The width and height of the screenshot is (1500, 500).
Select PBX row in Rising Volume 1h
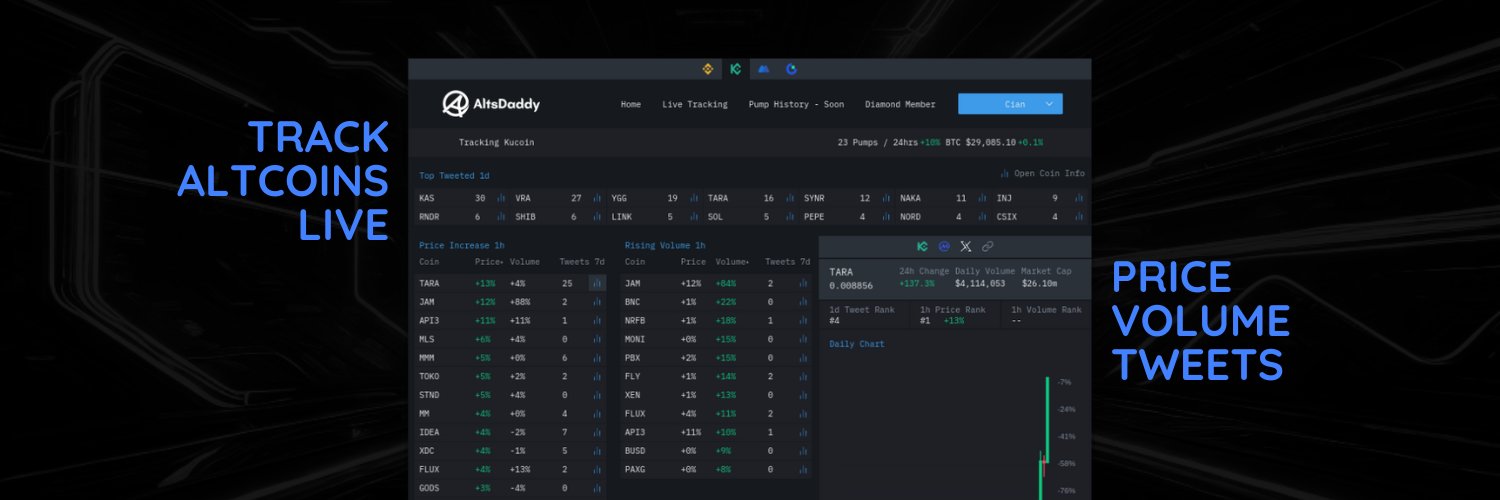click(717, 357)
